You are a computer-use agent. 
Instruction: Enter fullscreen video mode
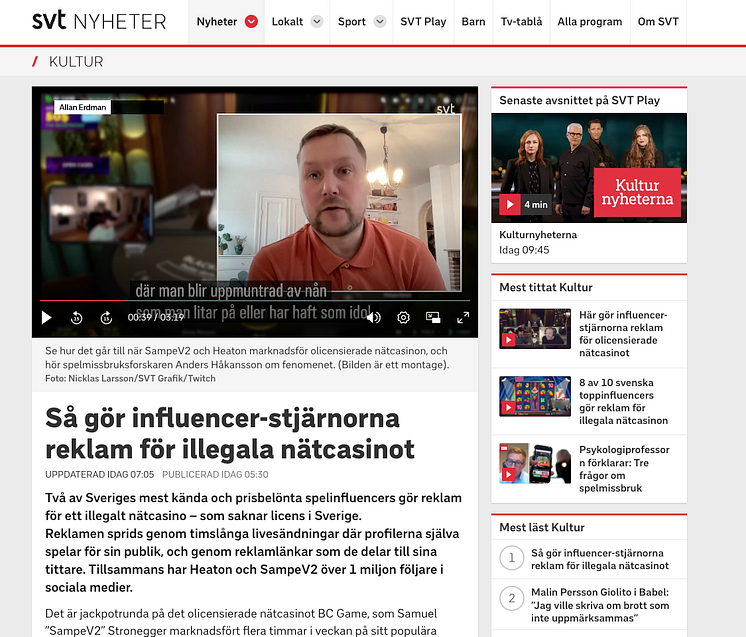click(x=463, y=317)
